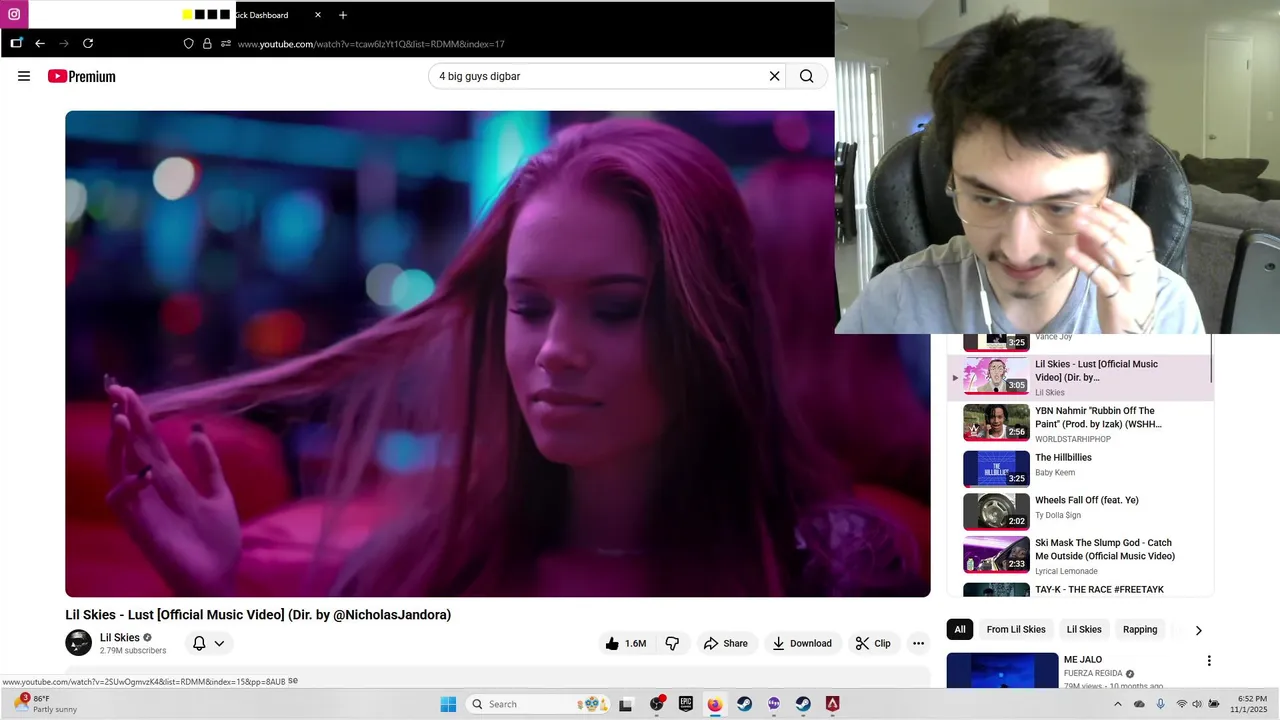The image size is (1280, 720).
Task: Open Task View on the taskbar
Action: click(626, 704)
